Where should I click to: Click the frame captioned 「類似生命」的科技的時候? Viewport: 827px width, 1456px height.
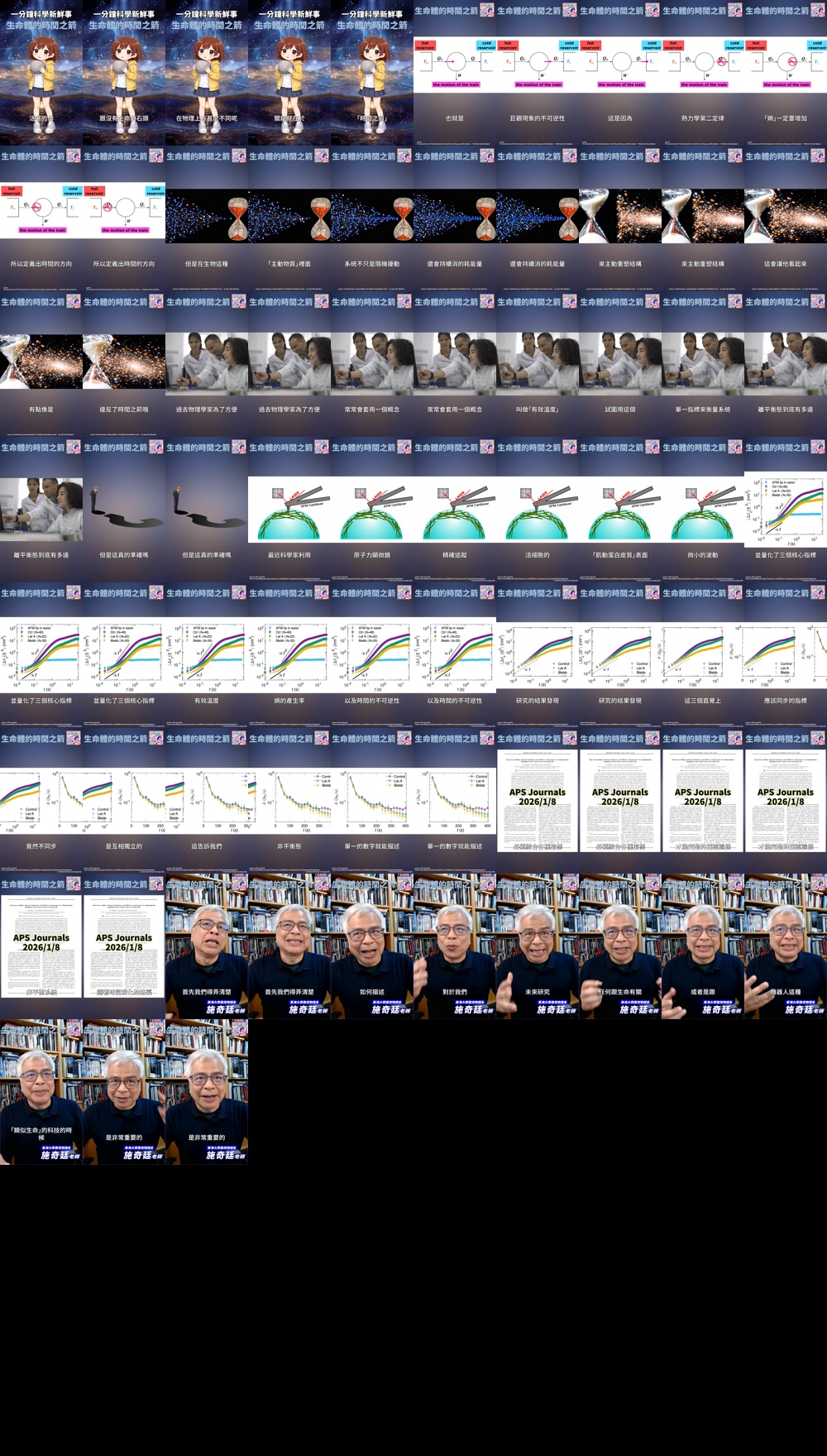tap(41, 1092)
